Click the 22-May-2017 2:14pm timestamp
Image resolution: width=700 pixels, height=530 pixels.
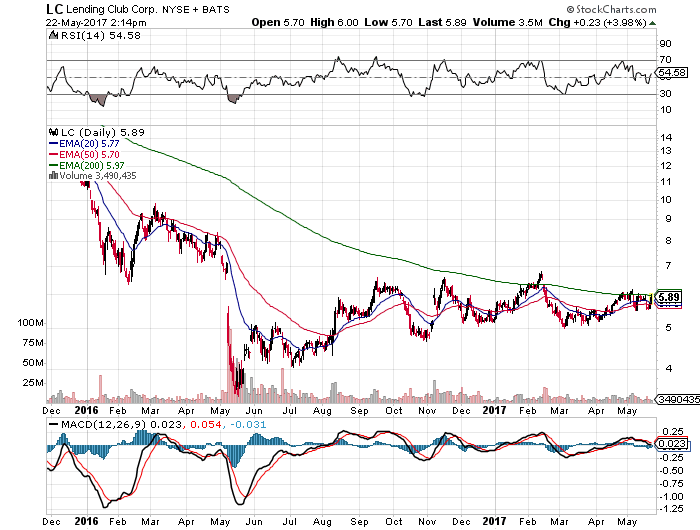[x=96, y=22]
